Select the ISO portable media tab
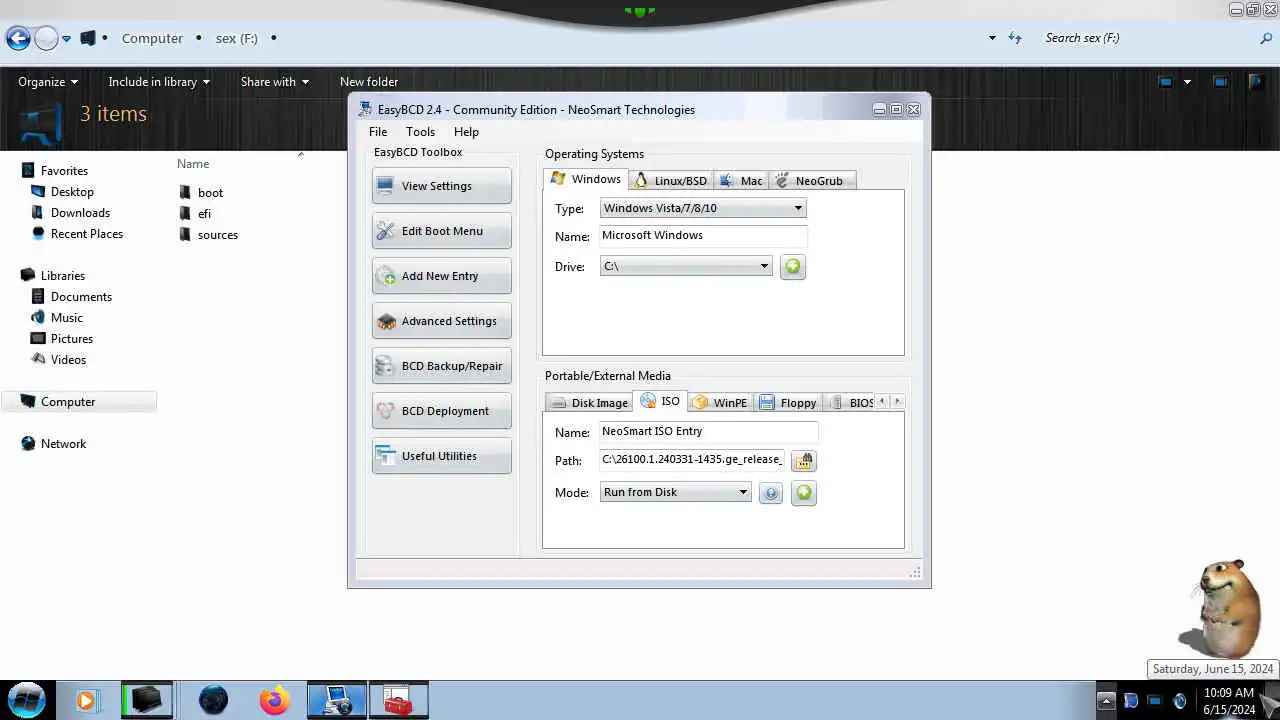The width and height of the screenshot is (1280, 720). point(661,401)
